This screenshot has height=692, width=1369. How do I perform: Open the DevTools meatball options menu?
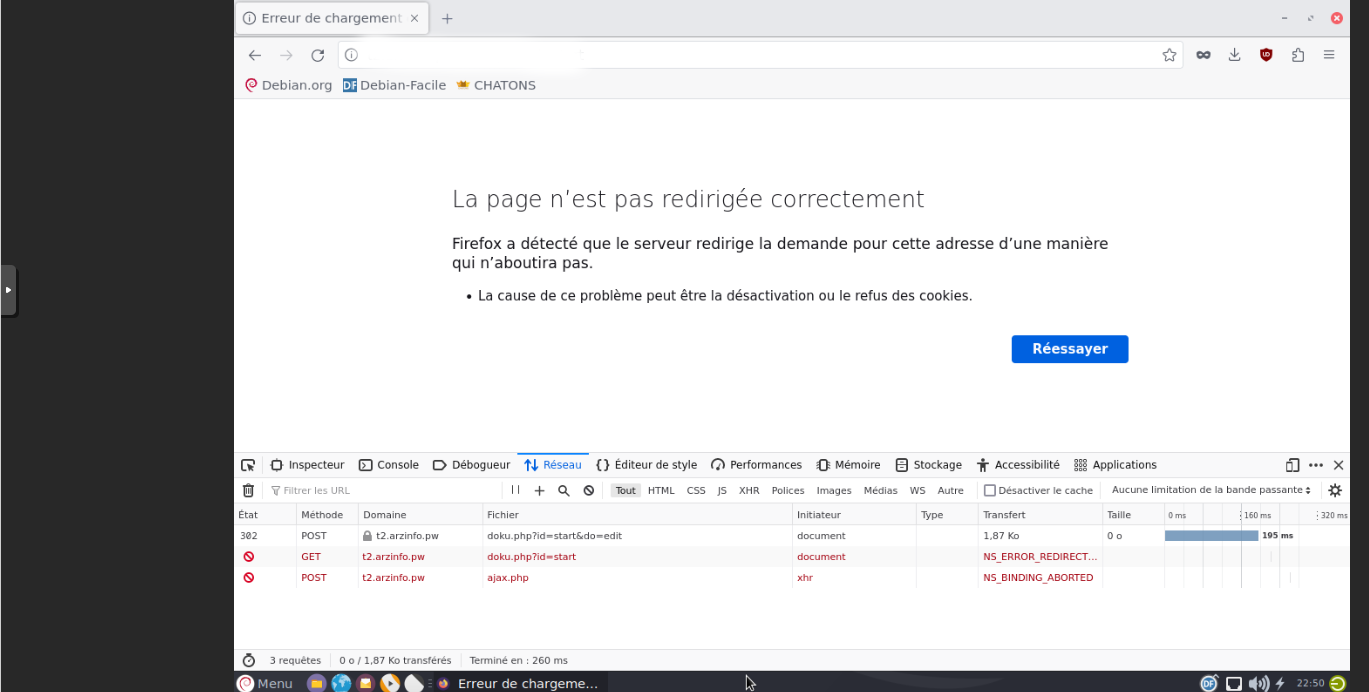click(x=1315, y=464)
